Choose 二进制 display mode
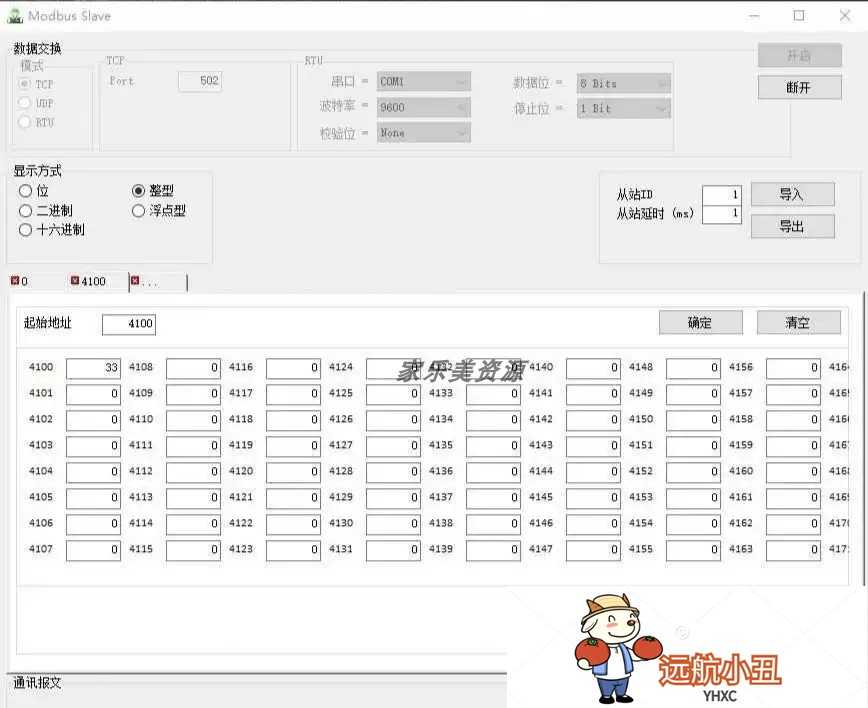This screenshot has height=708, width=868. point(25,210)
